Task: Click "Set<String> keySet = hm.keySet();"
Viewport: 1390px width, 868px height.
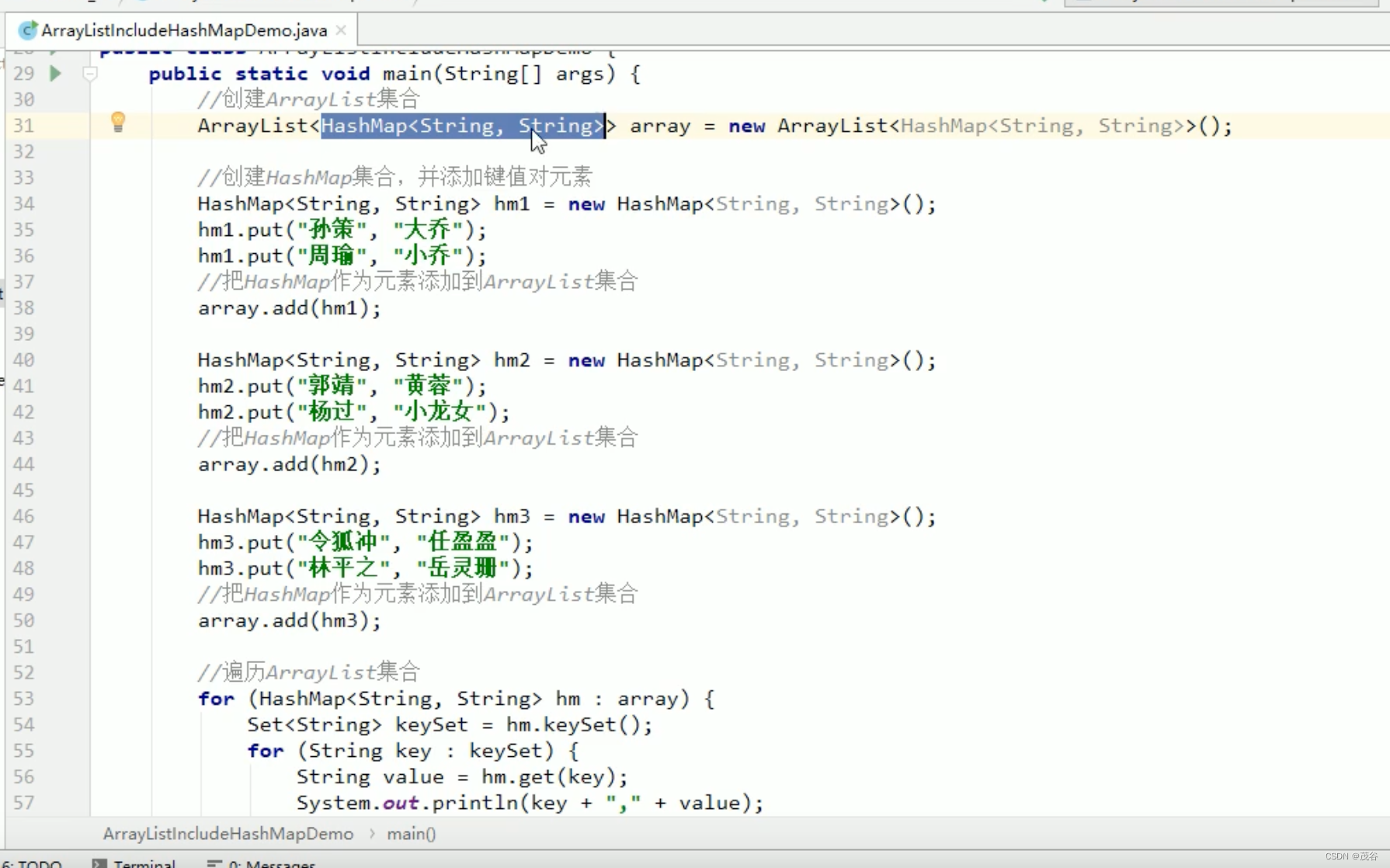Action: pos(450,724)
